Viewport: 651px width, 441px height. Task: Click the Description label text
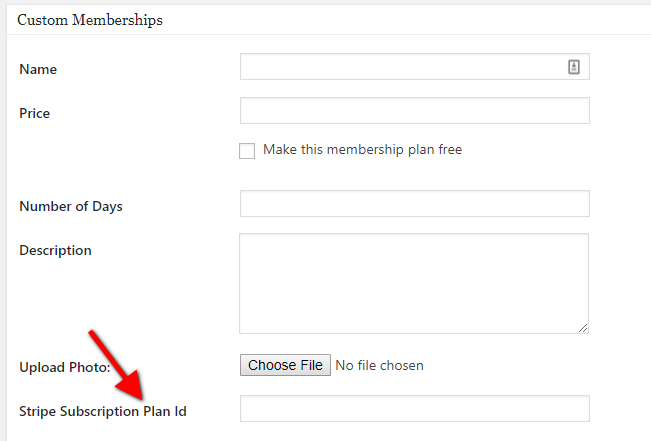point(55,251)
